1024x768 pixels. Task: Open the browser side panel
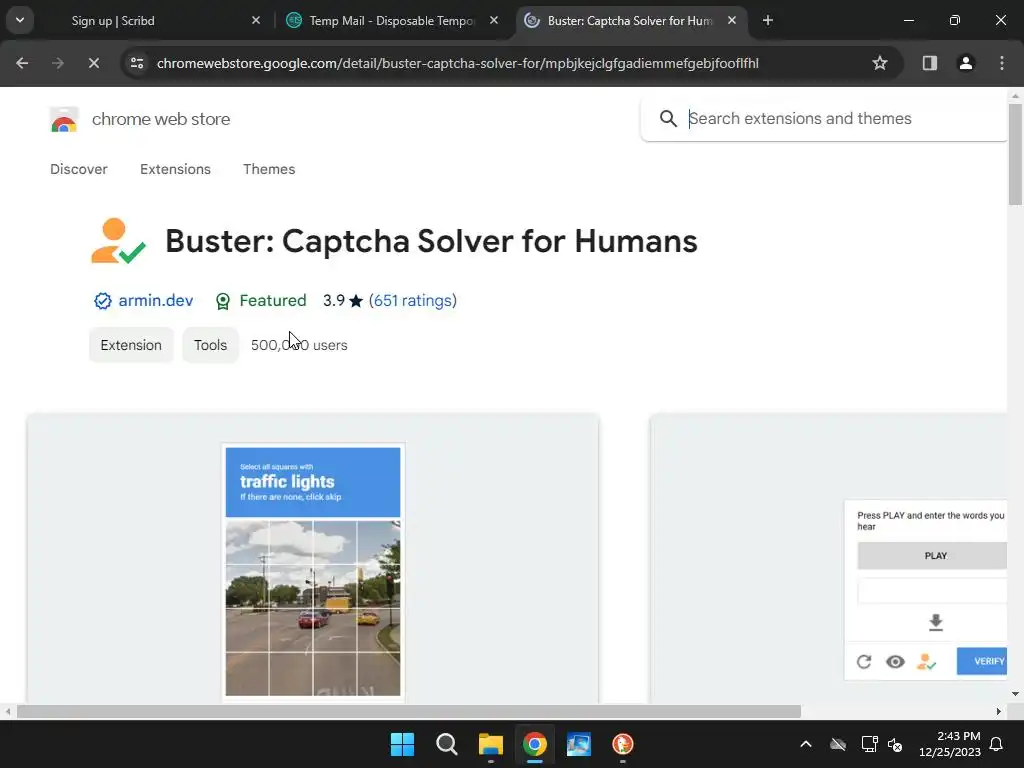[x=930, y=63]
